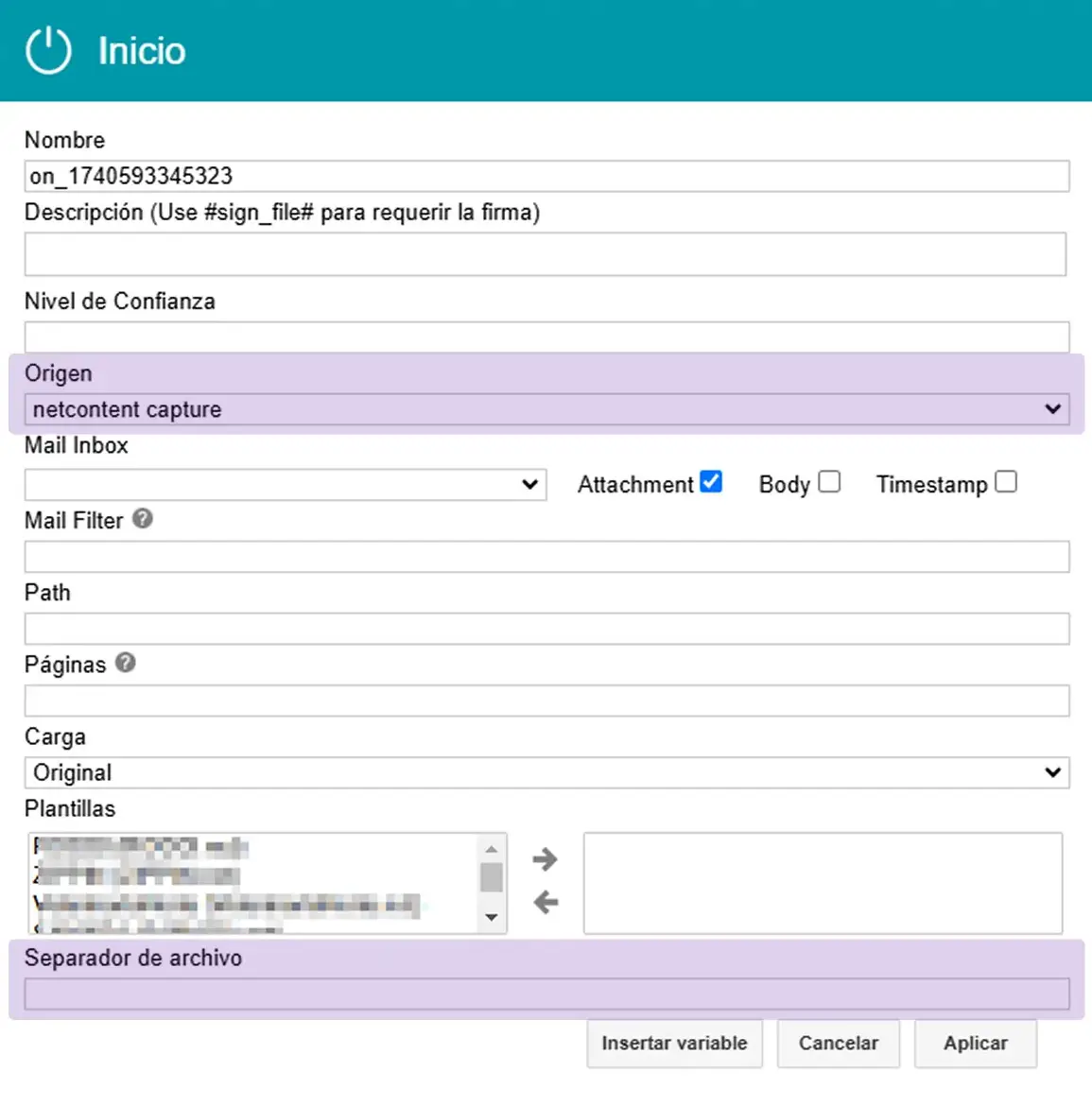1092x1106 pixels.
Task: Enable the Body checkbox
Action: [x=829, y=481]
